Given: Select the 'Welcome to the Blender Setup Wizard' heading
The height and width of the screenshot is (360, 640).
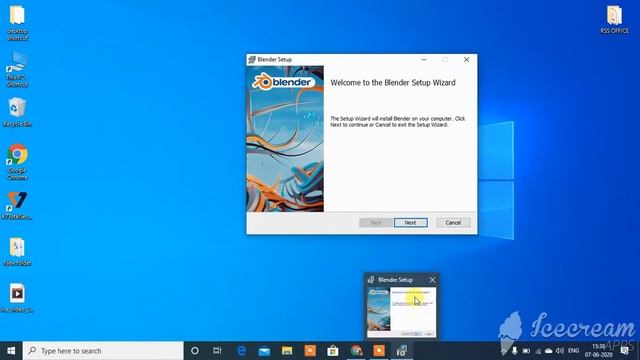Looking at the screenshot, I should [x=393, y=83].
